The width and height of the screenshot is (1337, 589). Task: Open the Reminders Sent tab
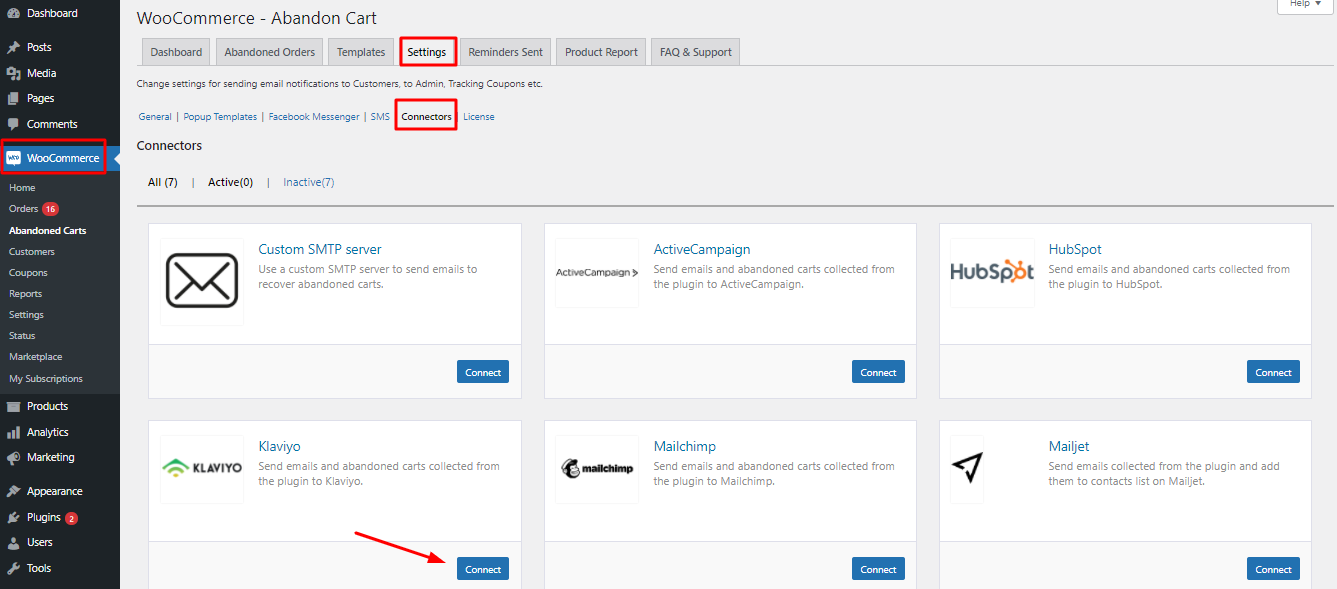point(506,52)
